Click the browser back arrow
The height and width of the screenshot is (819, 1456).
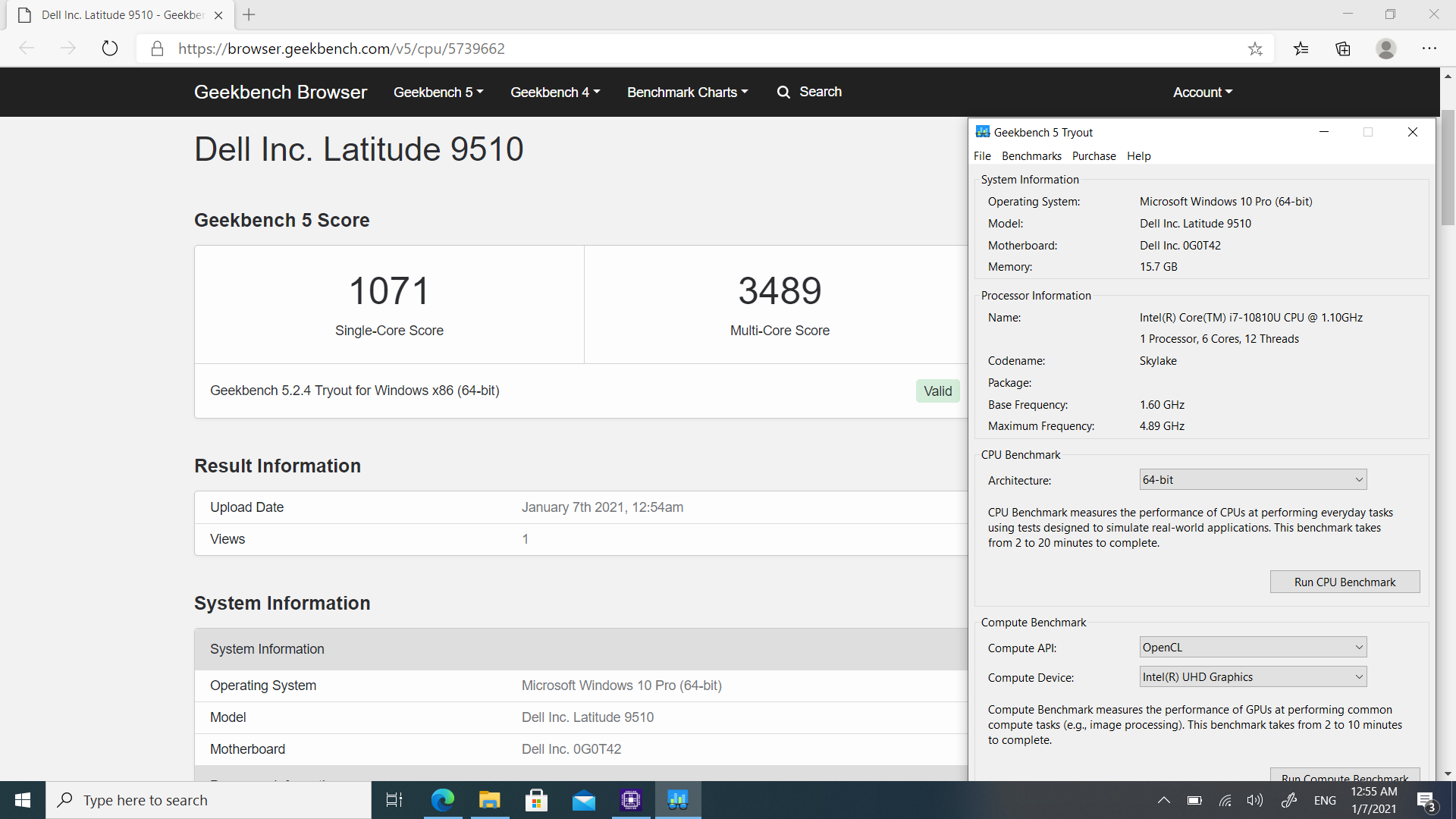(27, 49)
